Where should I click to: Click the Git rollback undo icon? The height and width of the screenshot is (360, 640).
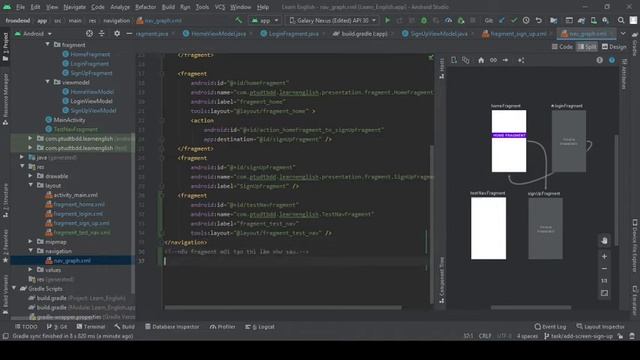click(x=539, y=20)
